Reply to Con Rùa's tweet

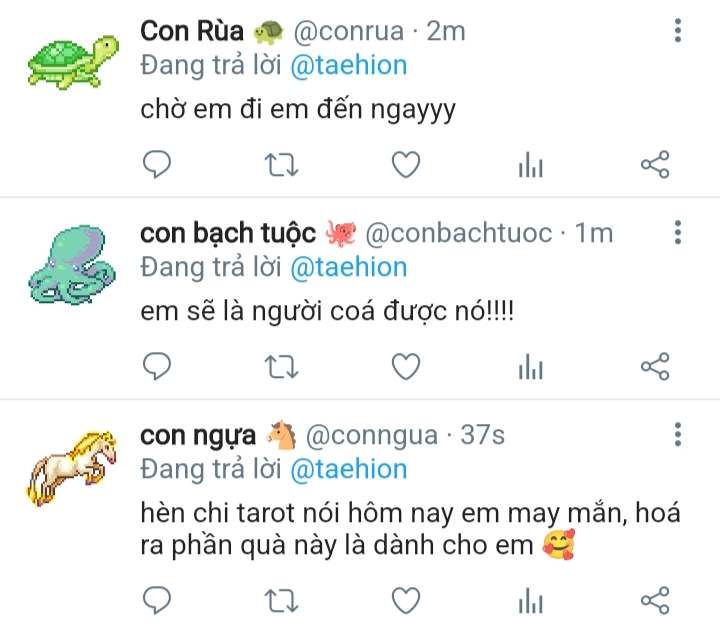pos(157,165)
